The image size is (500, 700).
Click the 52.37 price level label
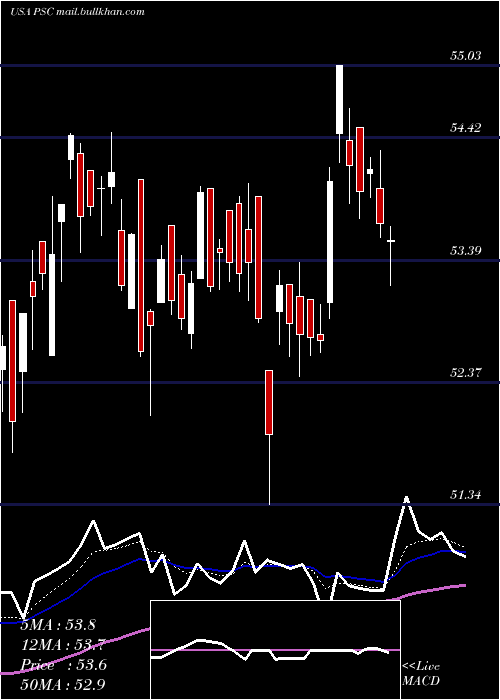pyautogui.click(x=466, y=373)
